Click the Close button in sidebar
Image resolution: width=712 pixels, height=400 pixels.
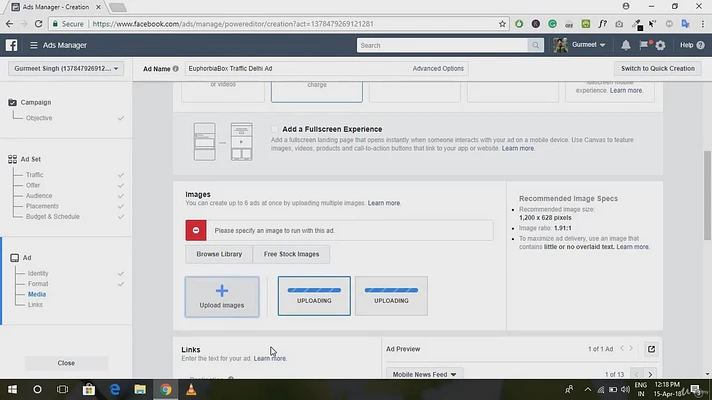(x=66, y=363)
